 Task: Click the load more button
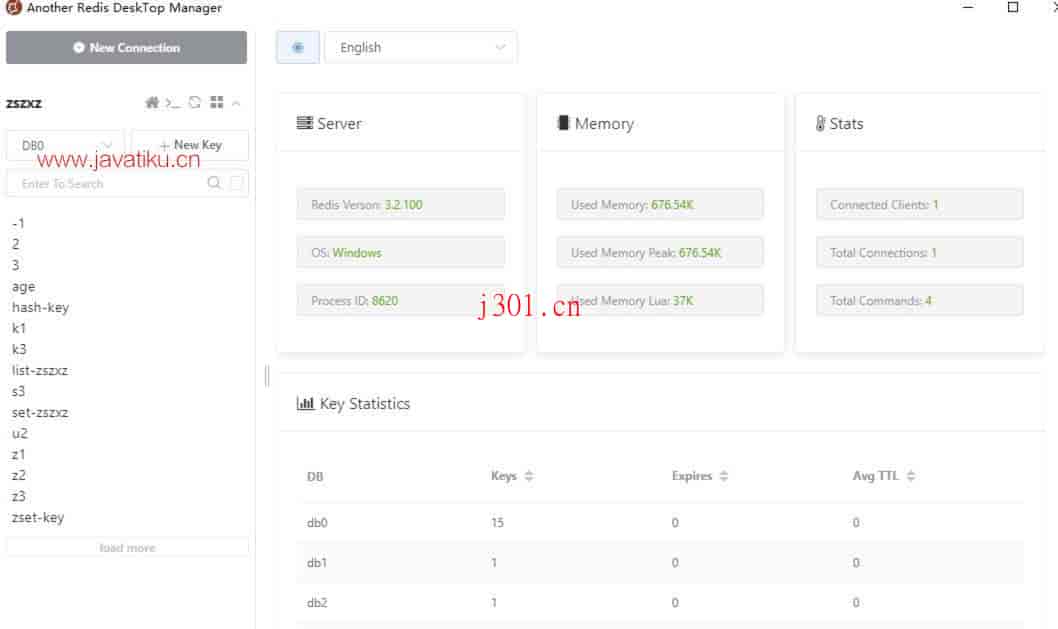tap(128, 547)
